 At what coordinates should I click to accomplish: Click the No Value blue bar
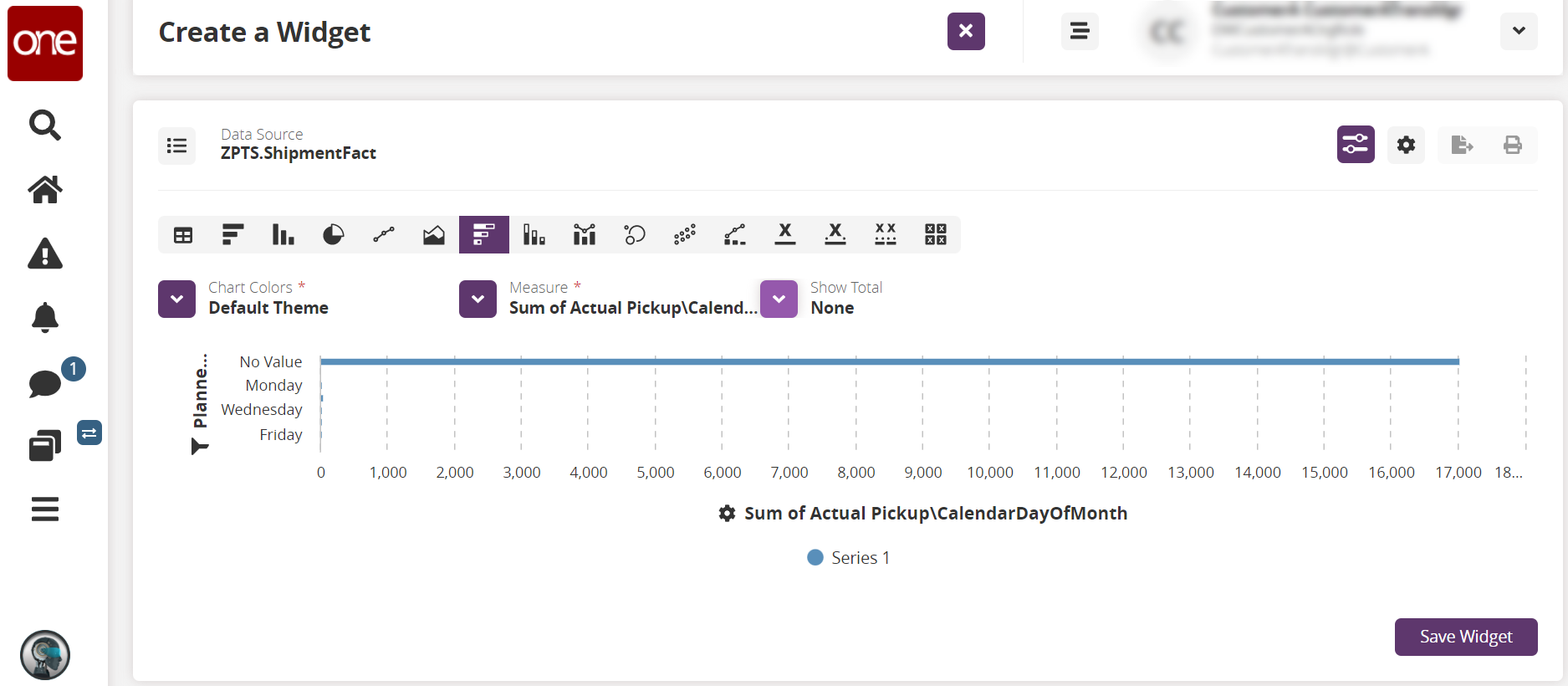click(889, 361)
